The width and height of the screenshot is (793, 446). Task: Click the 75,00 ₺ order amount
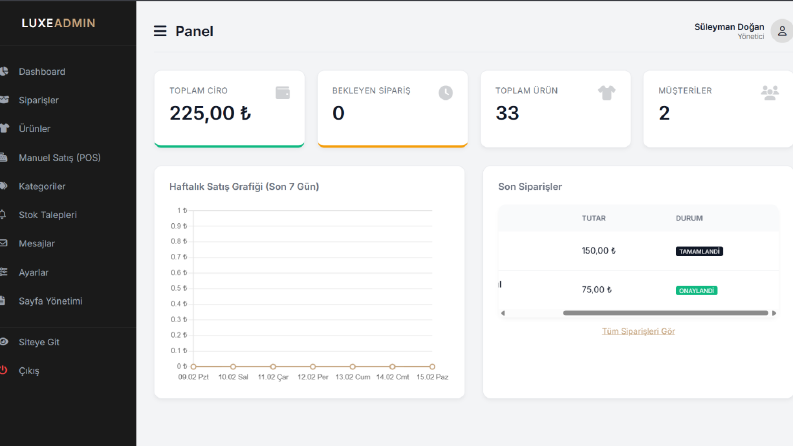point(596,290)
